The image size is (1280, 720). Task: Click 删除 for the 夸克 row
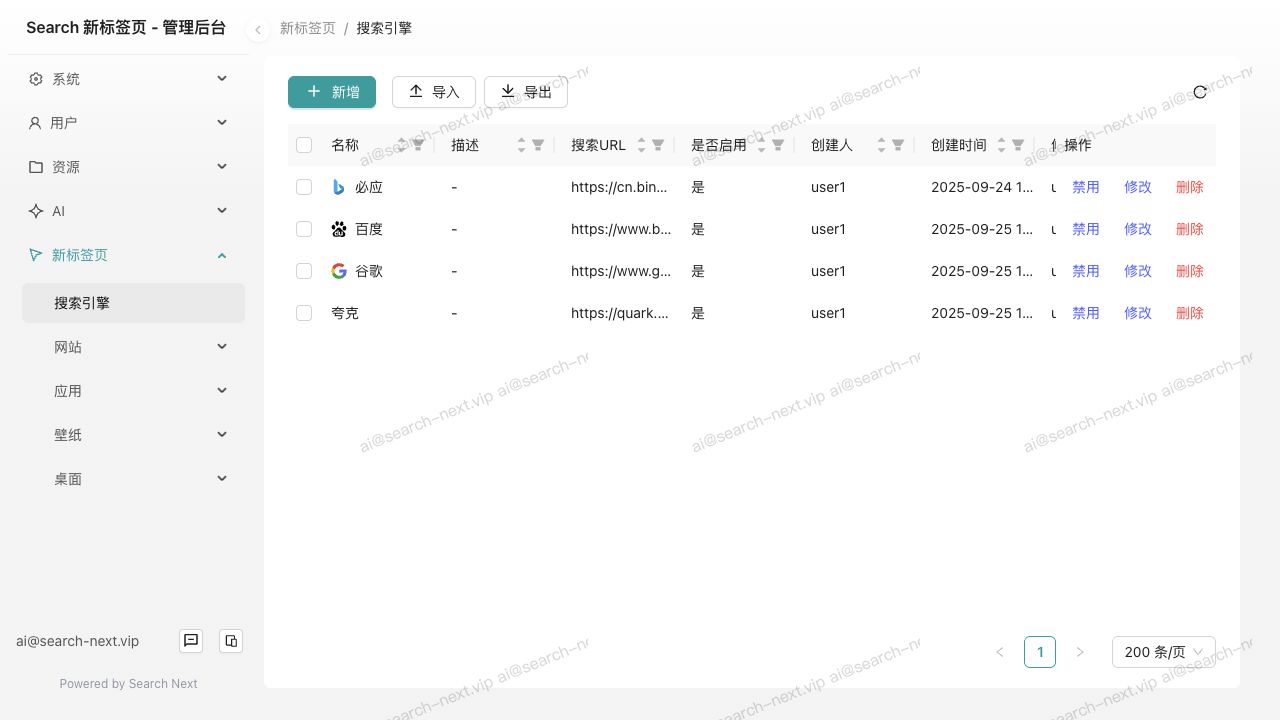[x=1190, y=313]
